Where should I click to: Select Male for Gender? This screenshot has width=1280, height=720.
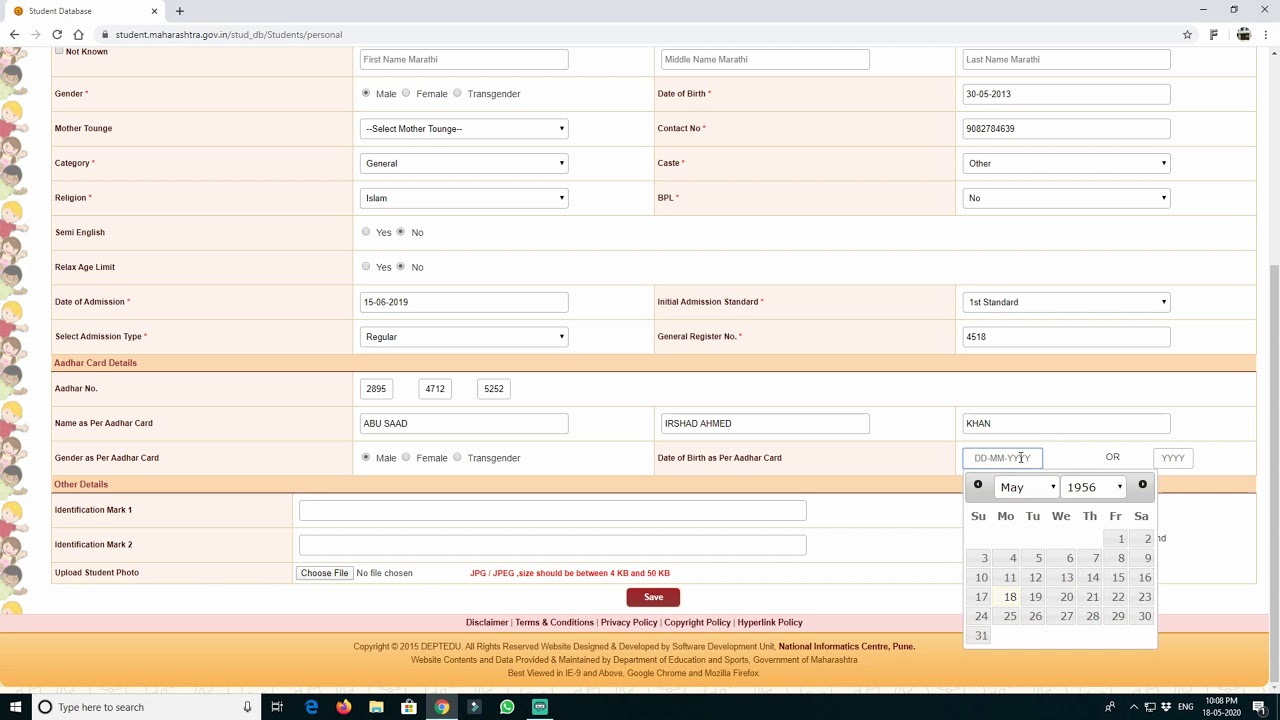point(366,93)
